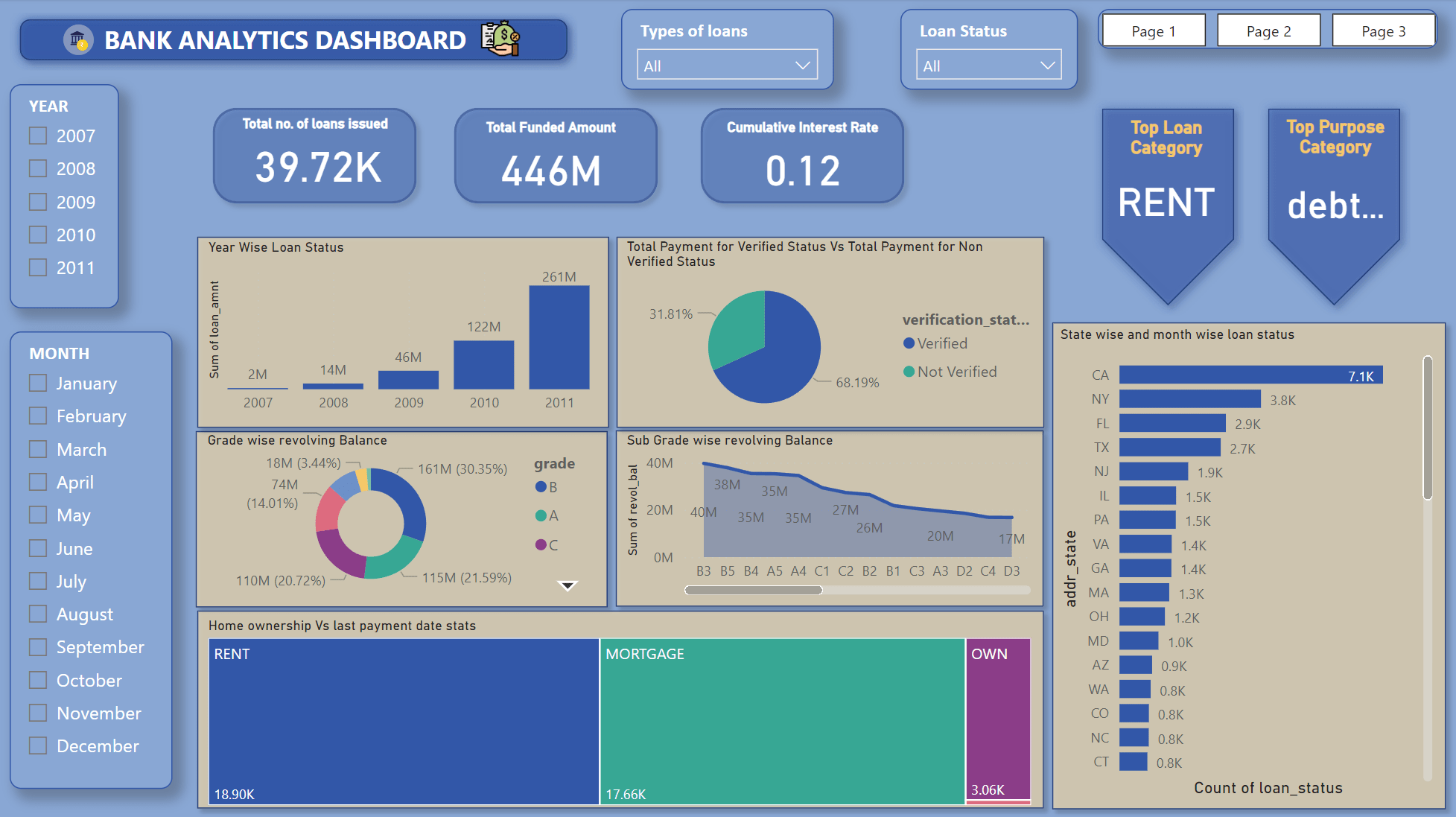Click the state chart vertical scrollbar
This screenshot has width=1456, height=817.
pos(1427,428)
